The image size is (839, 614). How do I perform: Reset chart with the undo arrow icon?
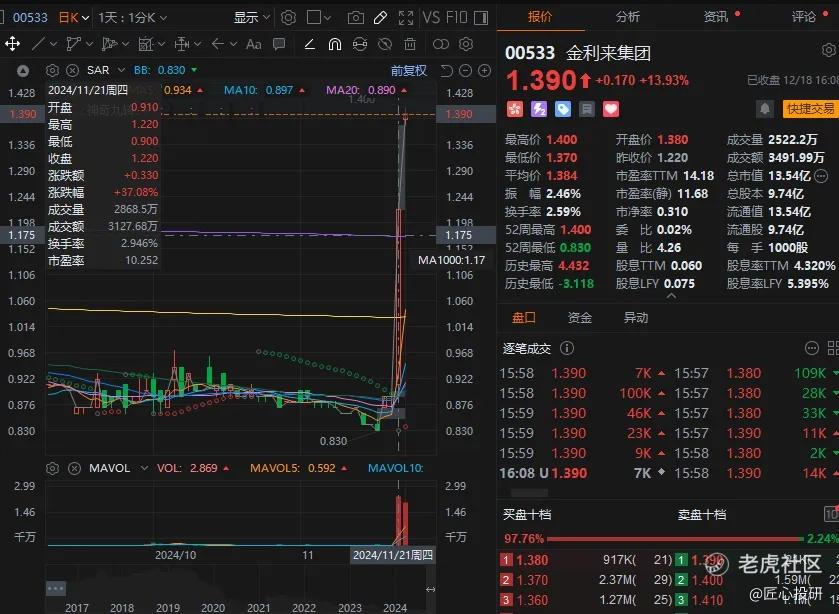(447, 71)
